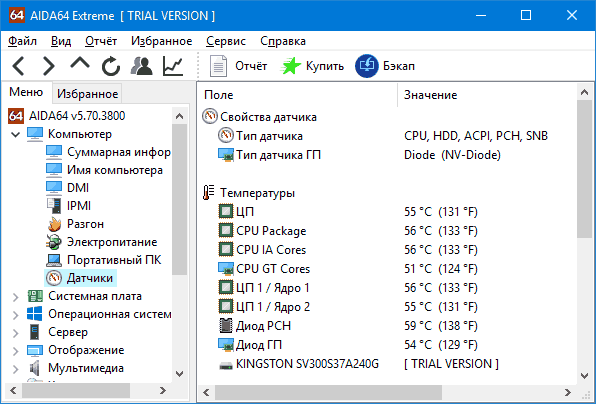Expand the Системная плата node
This screenshot has width=596, height=404.
[16, 297]
